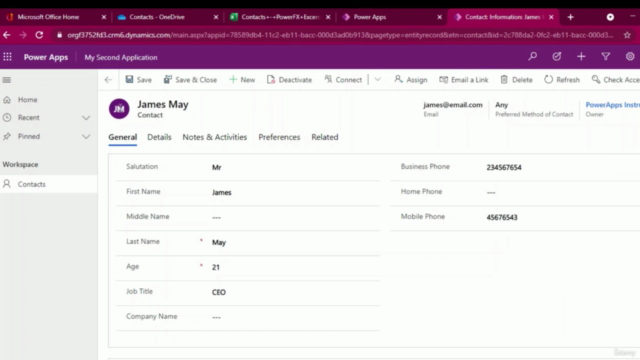Assign the contact to another user
The width and height of the screenshot is (640, 360).
tap(411, 80)
